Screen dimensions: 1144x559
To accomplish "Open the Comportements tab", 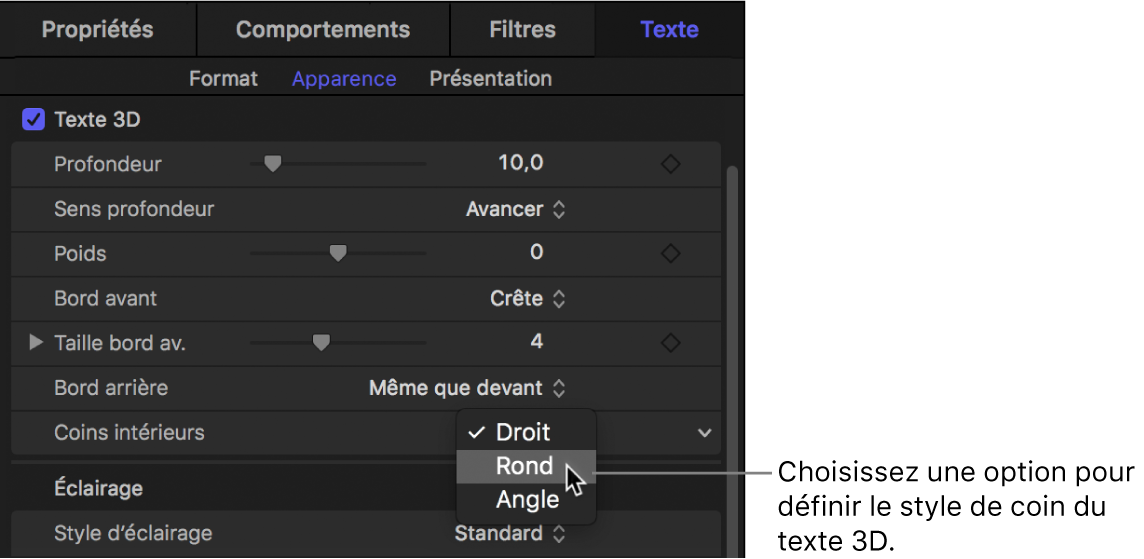I will [323, 29].
